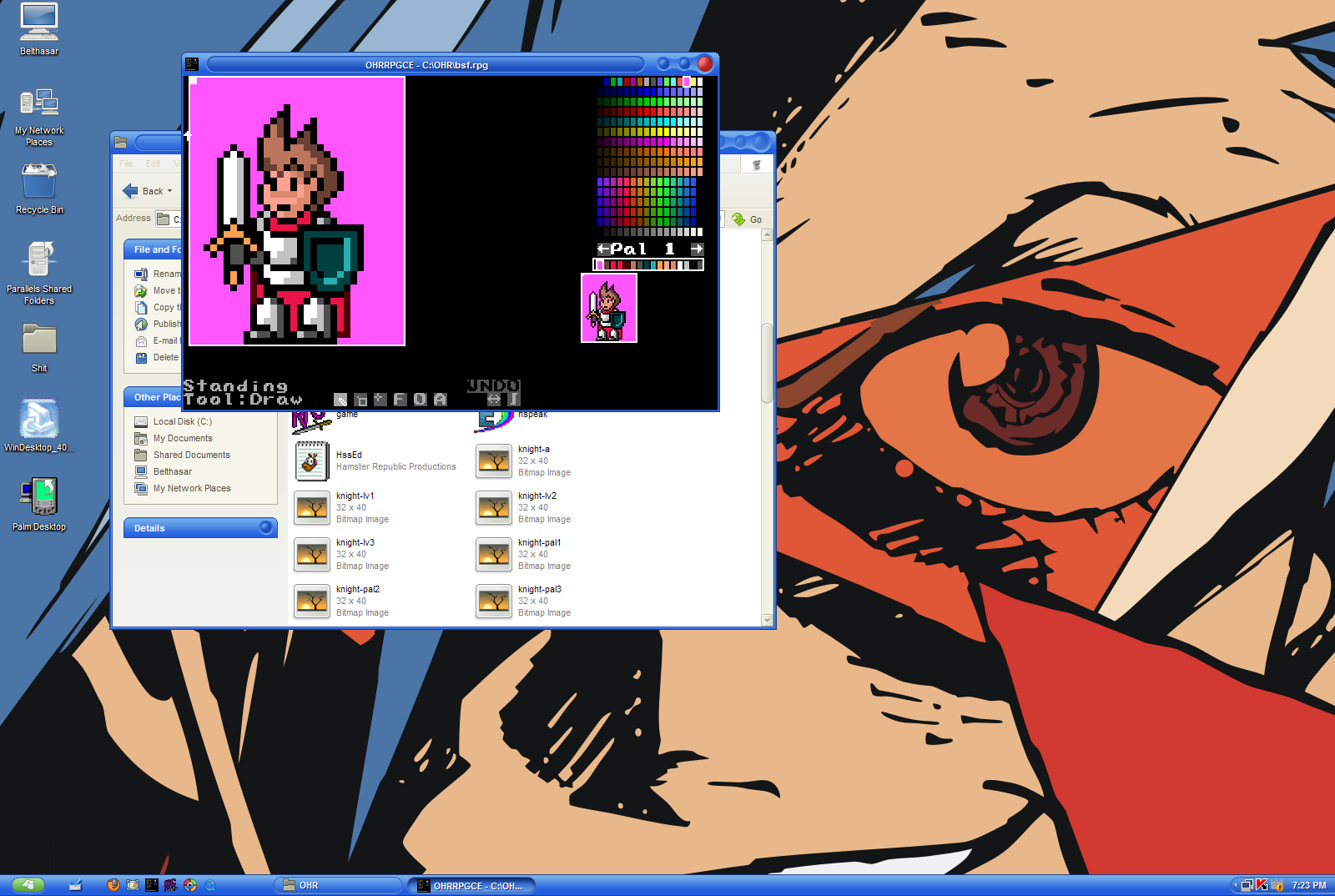Expand the Details panel in Explorer sidebar
The width and height of the screenshot is (1335, 896).
[x=266, y=527]
